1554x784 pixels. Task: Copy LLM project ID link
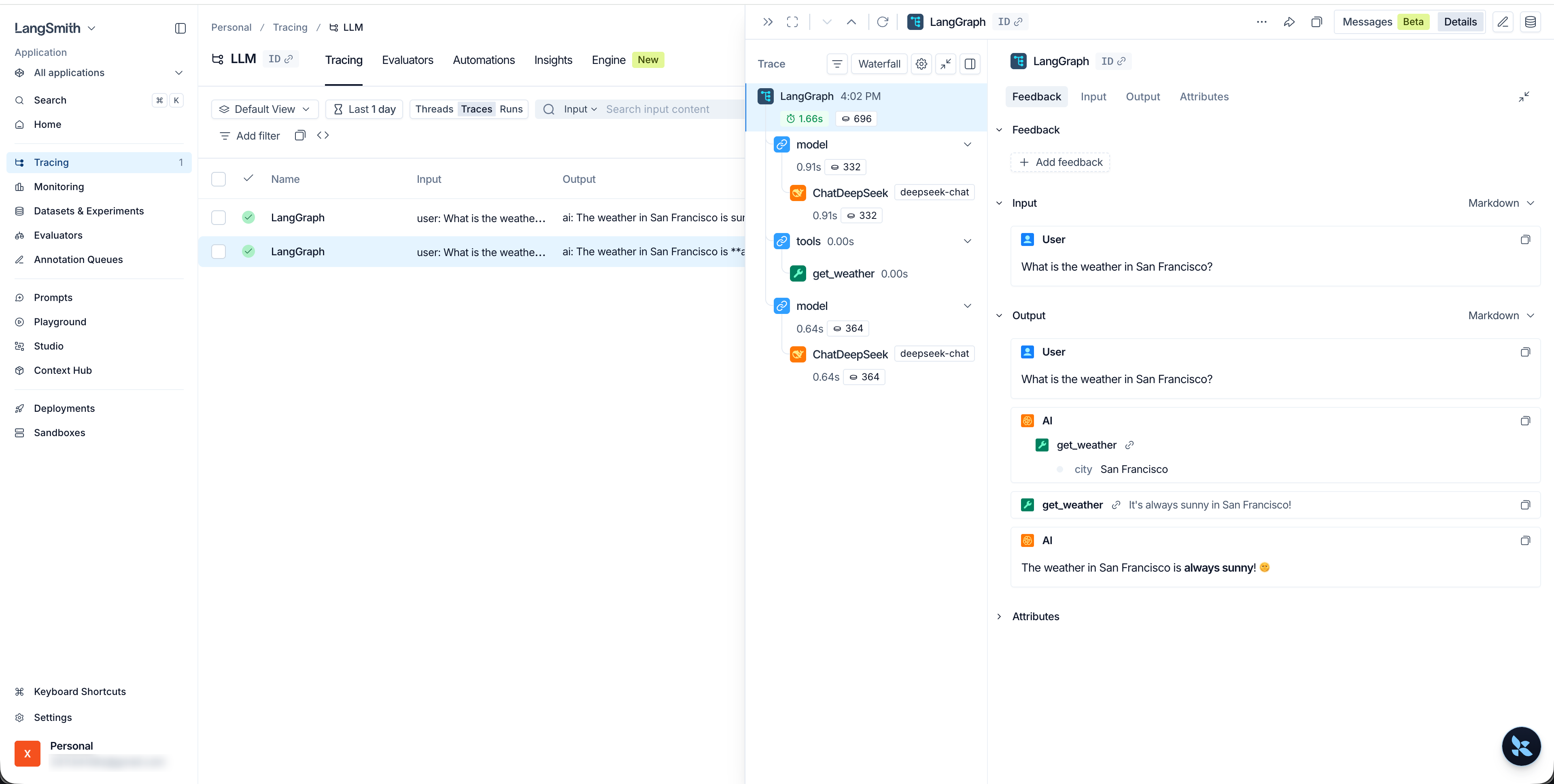click(x=280, y=59)
